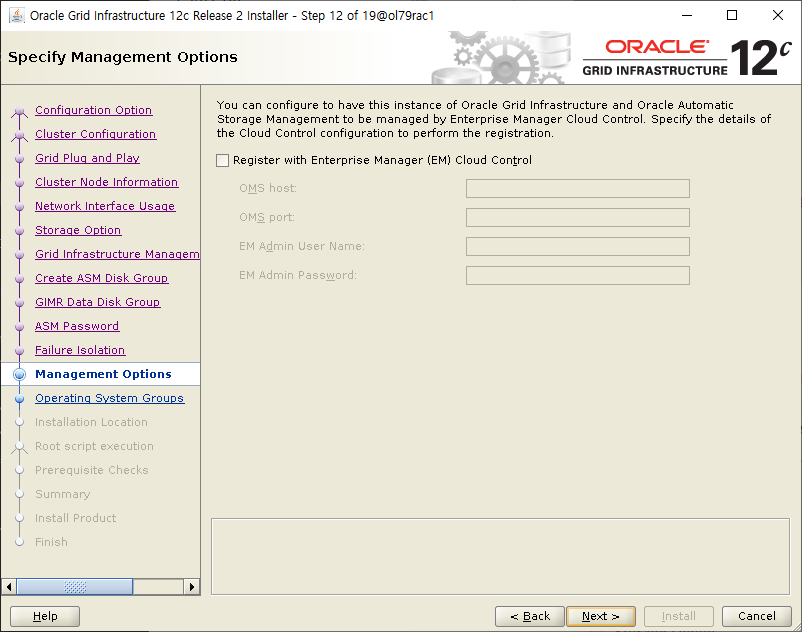Go to Configuration Option step
The height and width of the screenshot is (632, 802).
(94, 110)
